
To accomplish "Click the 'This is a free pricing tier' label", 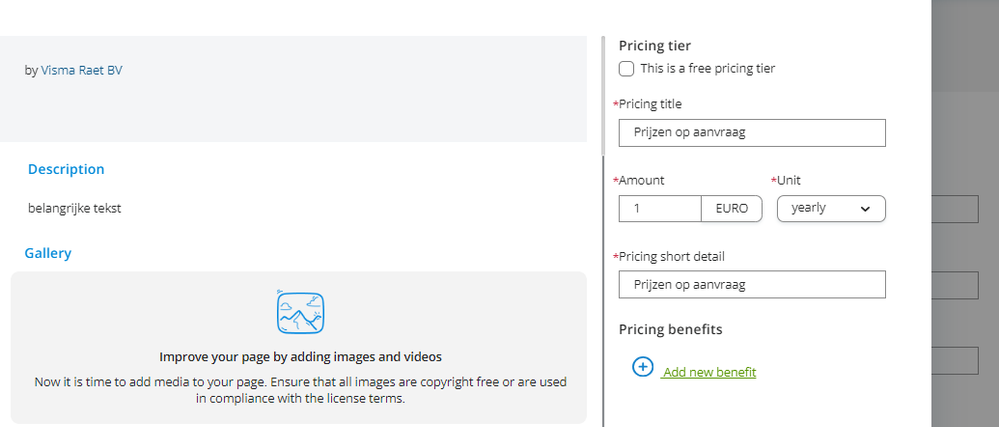I will (708, 69).
